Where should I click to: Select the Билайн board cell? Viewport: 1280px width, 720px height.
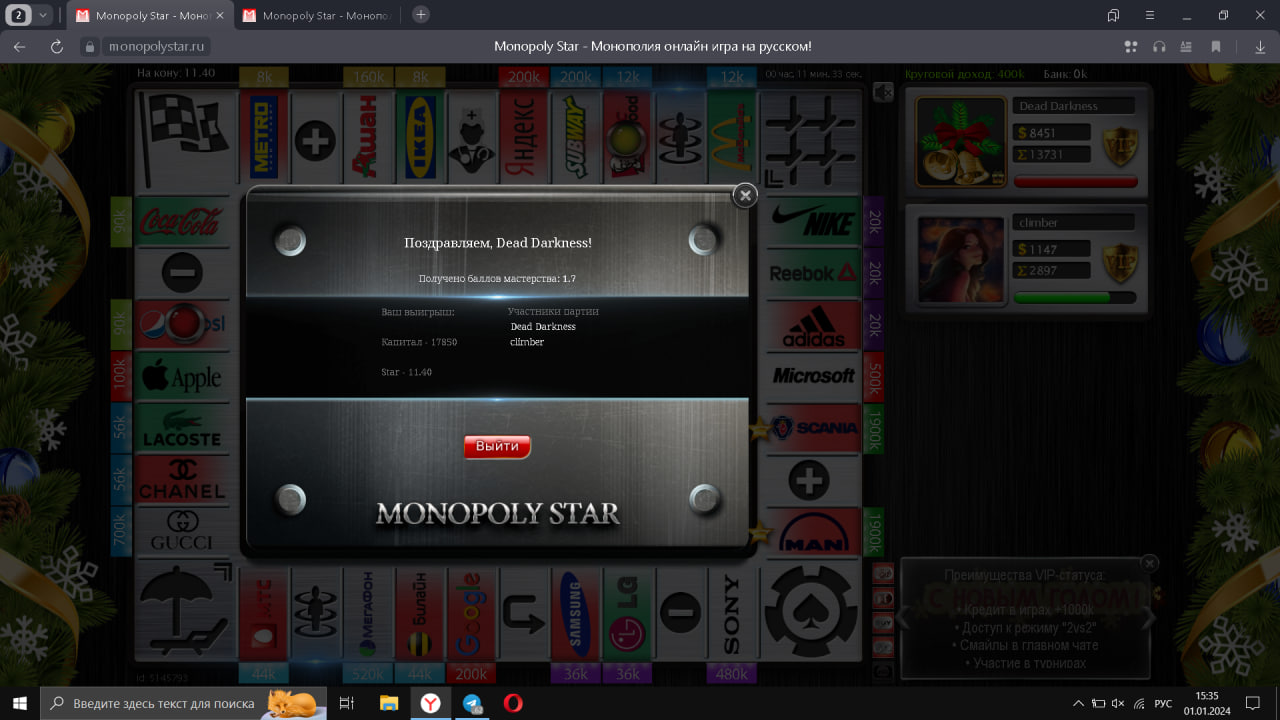click(x=419, y=612)
